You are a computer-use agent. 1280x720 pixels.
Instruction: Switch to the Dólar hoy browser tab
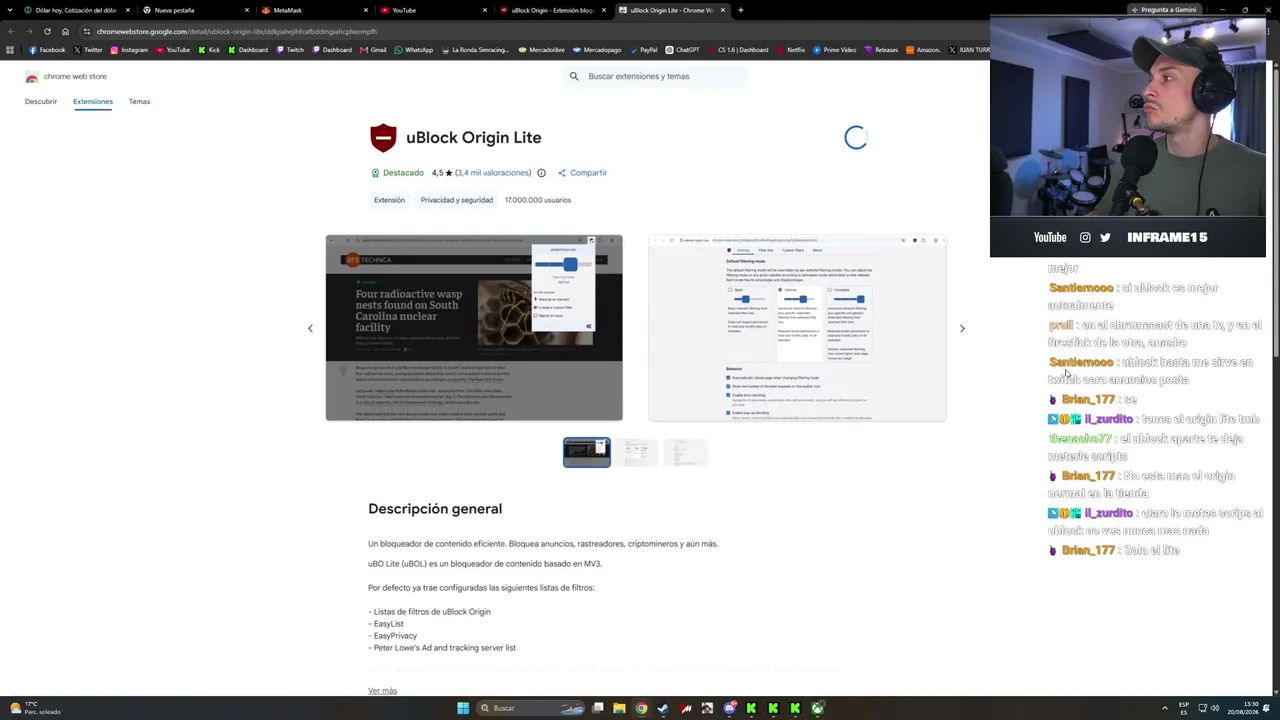(76, 10)
